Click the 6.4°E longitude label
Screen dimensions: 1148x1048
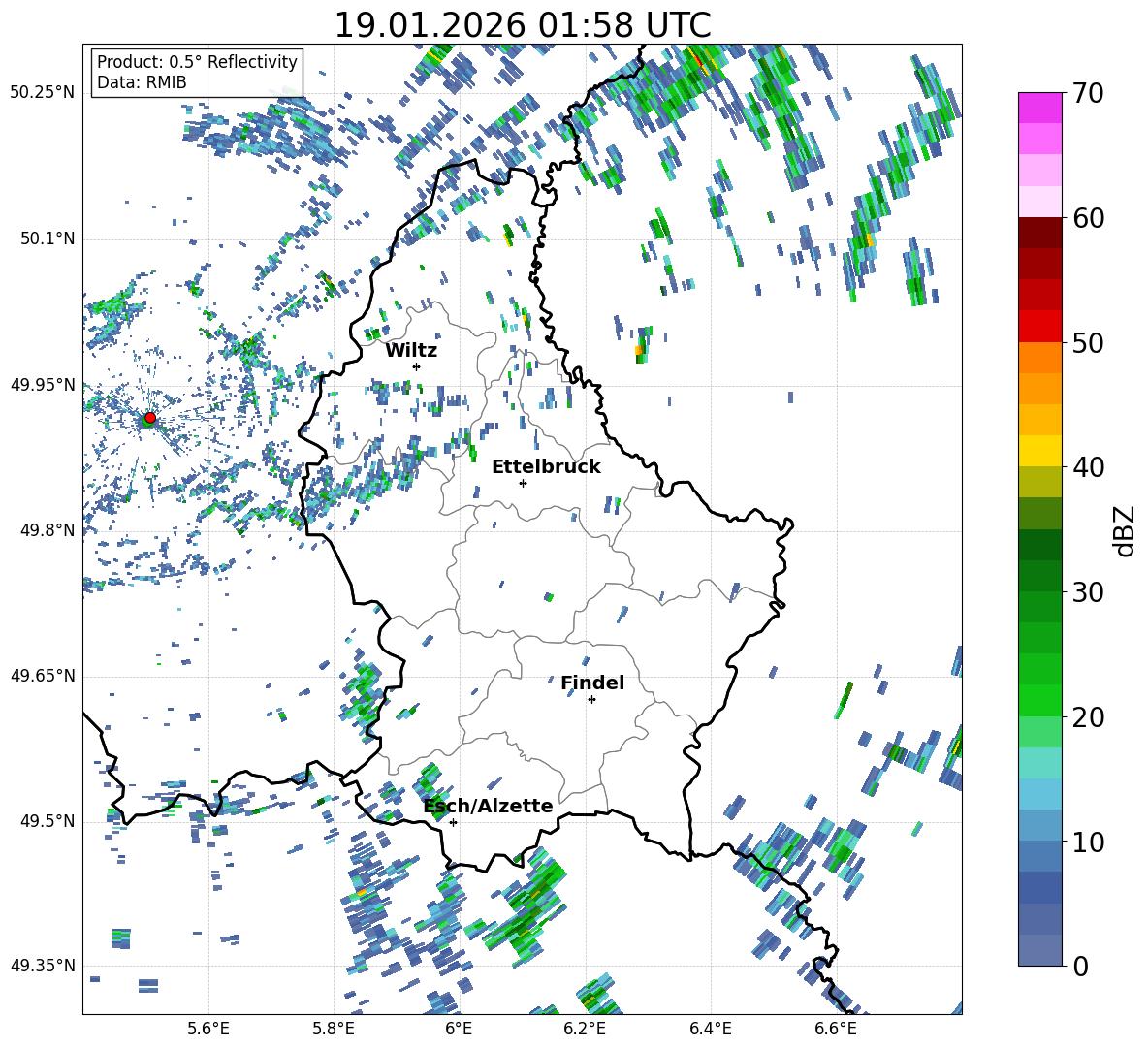(710, 1029)
